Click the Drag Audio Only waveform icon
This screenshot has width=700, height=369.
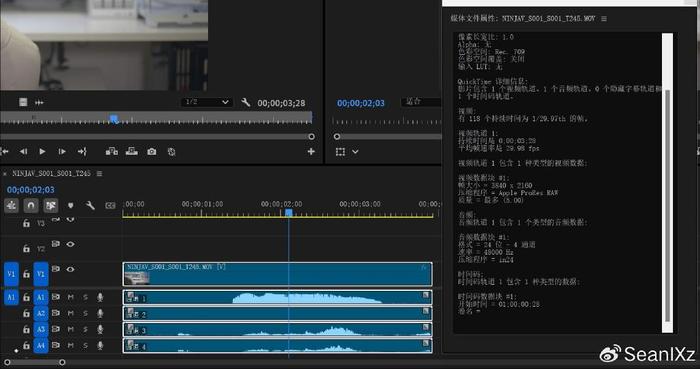[39, 103]
